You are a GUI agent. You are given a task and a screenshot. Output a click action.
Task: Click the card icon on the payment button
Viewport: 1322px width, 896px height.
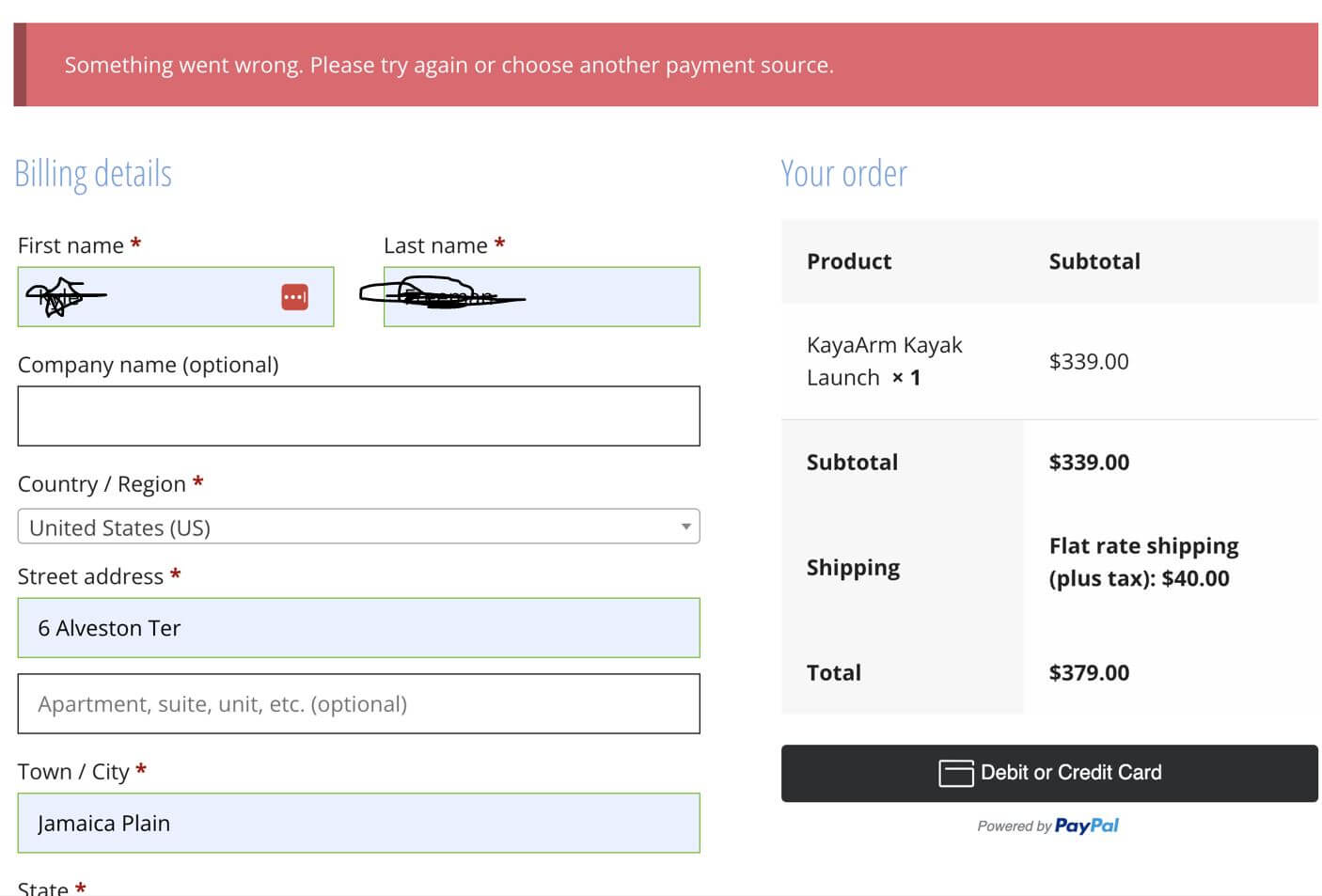tap(955, 773)
